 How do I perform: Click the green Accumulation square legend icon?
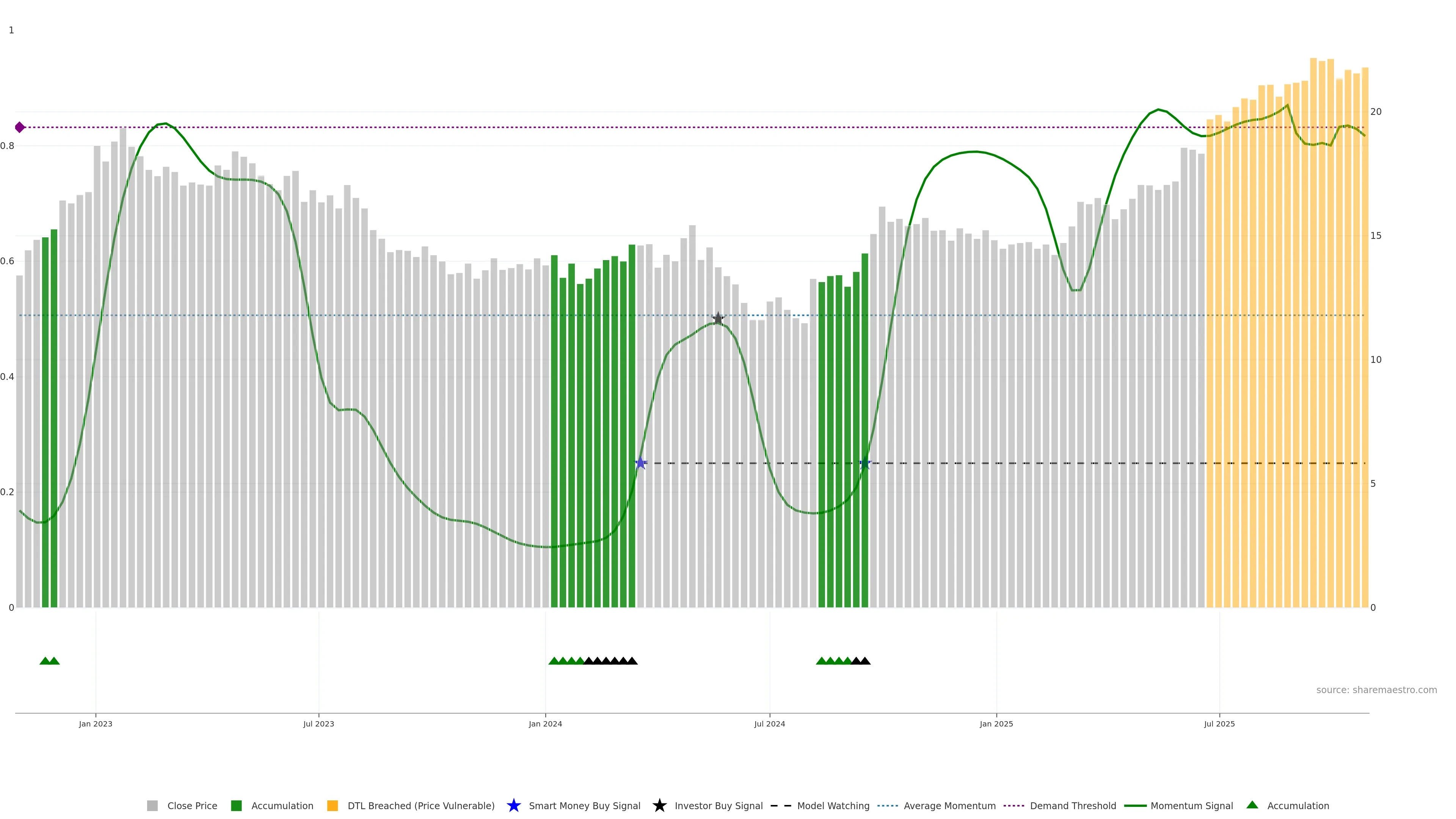click(236, 805)
